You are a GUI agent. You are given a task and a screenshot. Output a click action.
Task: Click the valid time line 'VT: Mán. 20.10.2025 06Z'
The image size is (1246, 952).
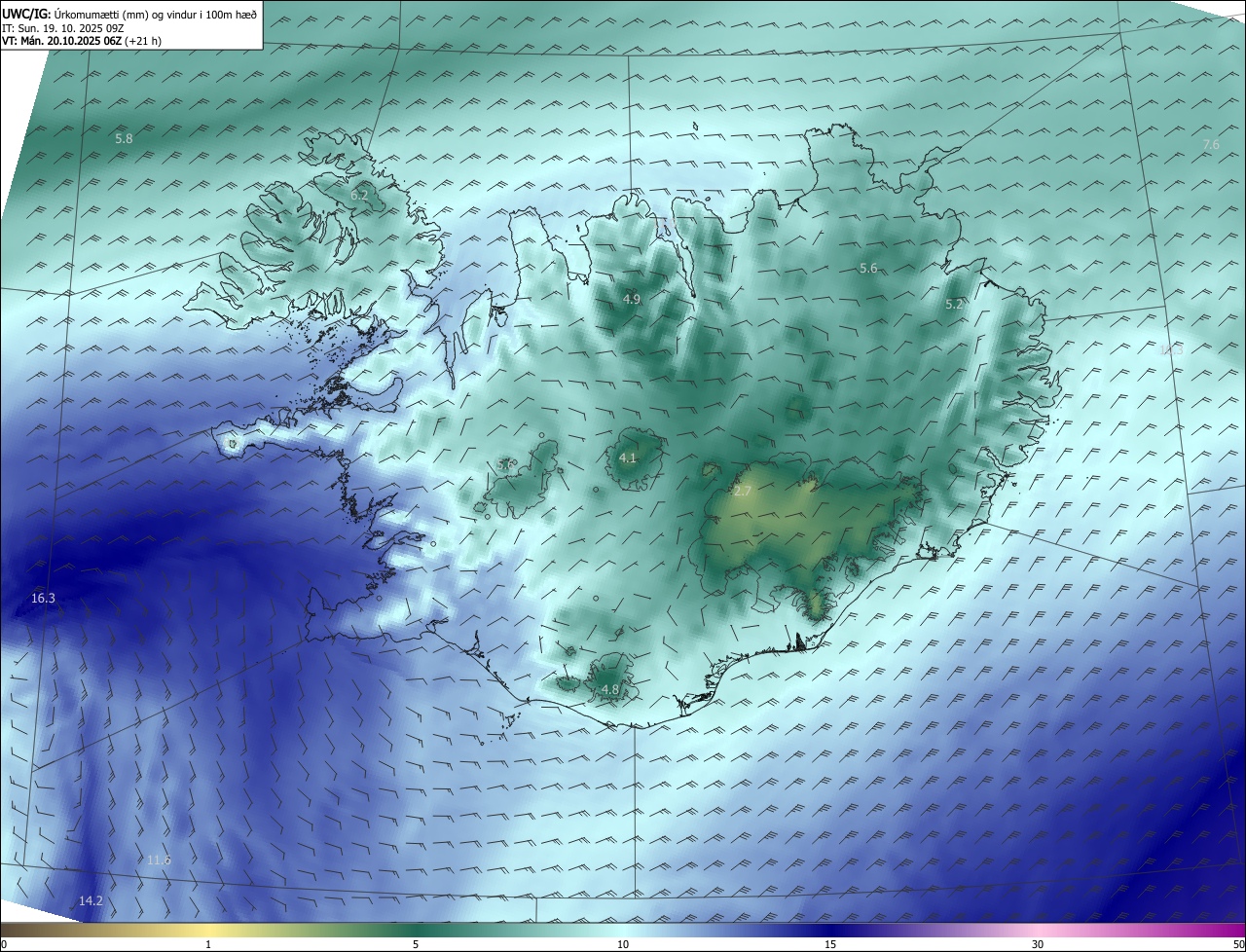click(x=82, y=41)
